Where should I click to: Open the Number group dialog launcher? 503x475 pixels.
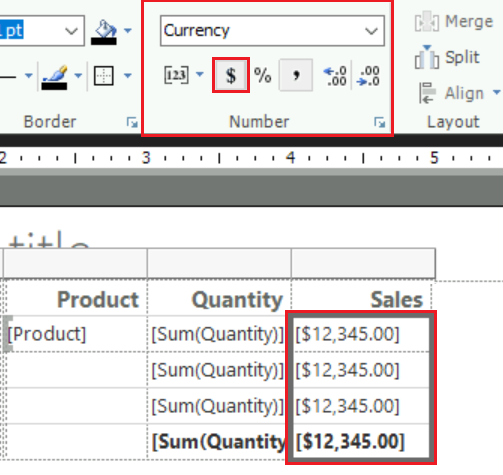(379, 122)
